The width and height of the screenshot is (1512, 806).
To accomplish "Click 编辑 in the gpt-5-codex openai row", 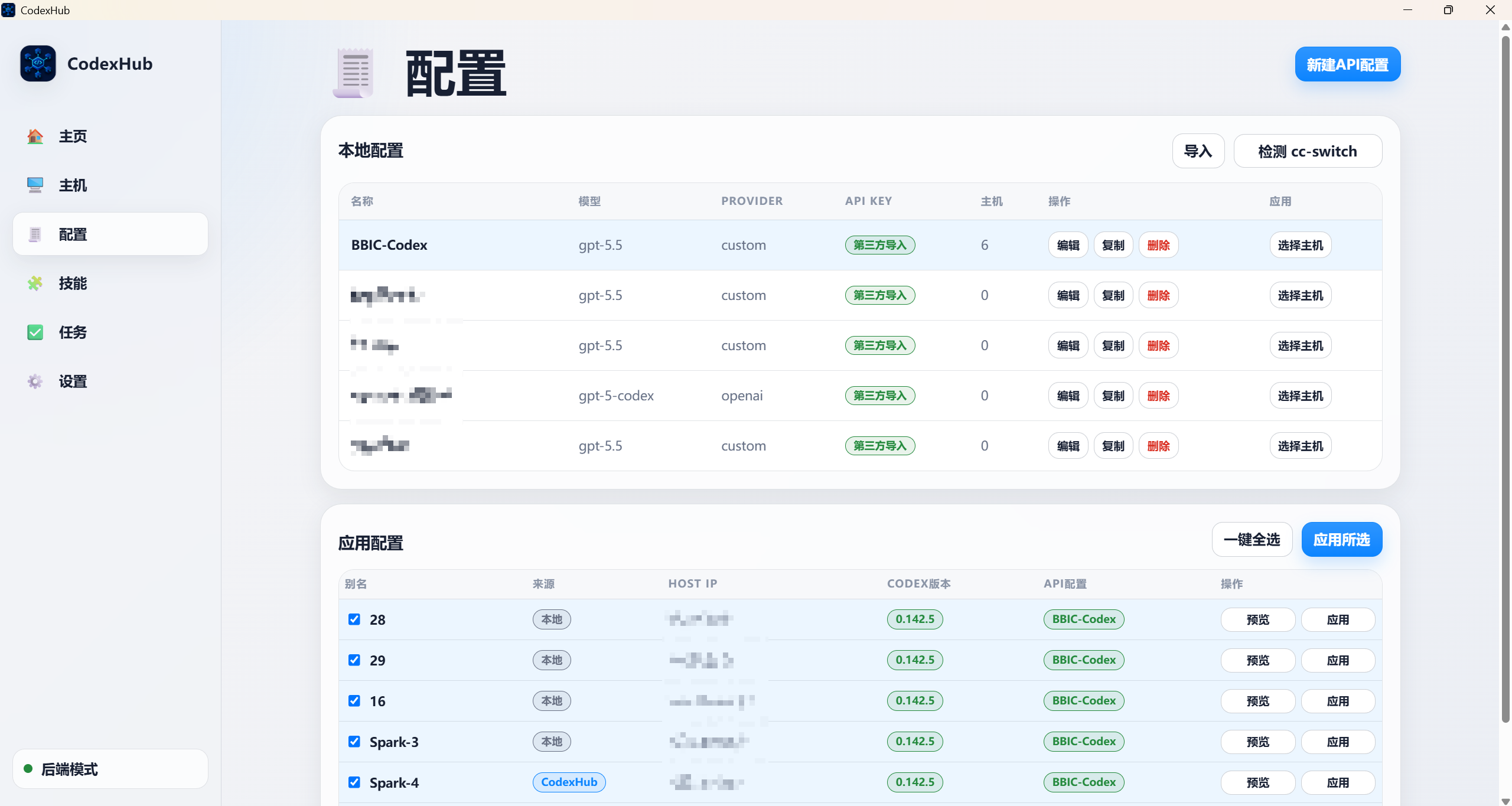I will (x=1068, y=396).
